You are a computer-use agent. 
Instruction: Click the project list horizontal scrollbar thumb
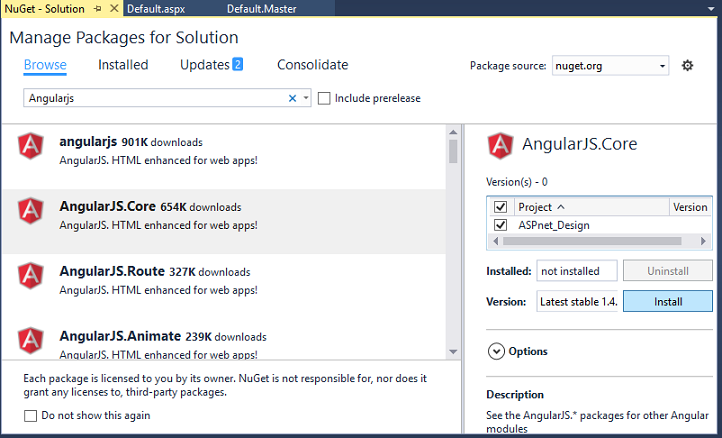(592, 241)
